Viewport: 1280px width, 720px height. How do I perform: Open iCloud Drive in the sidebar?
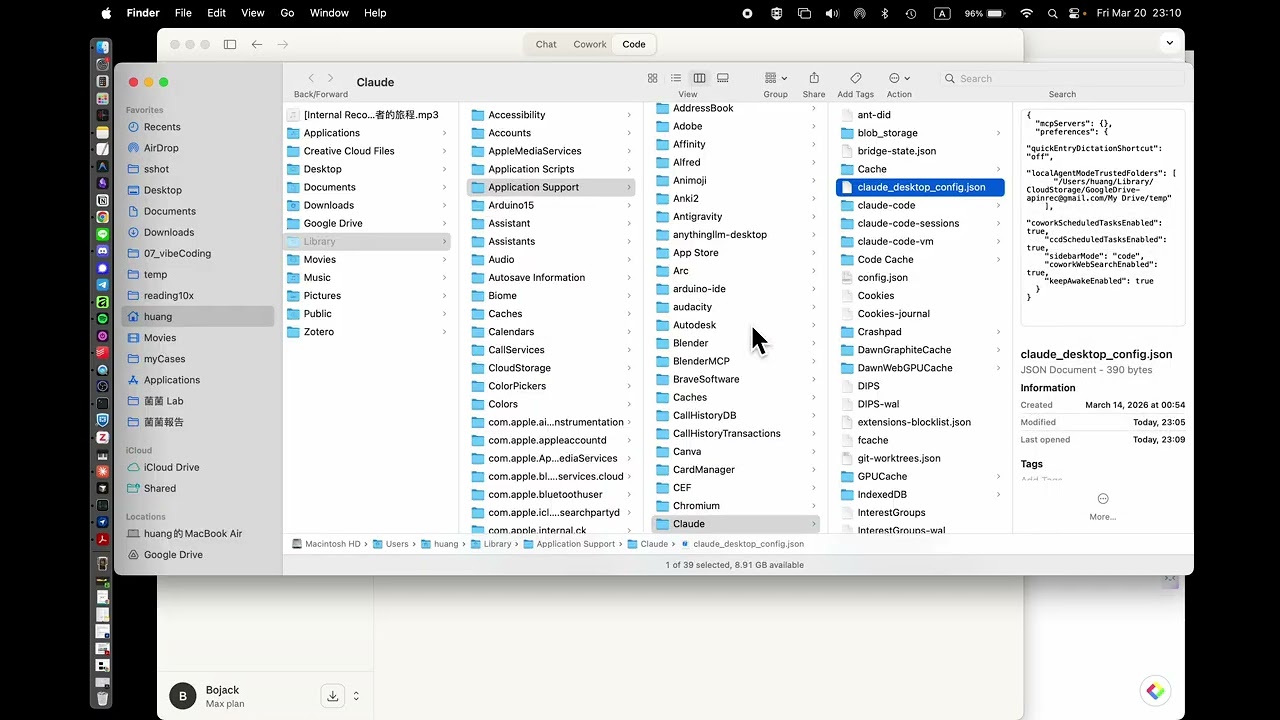click(171, 467)
